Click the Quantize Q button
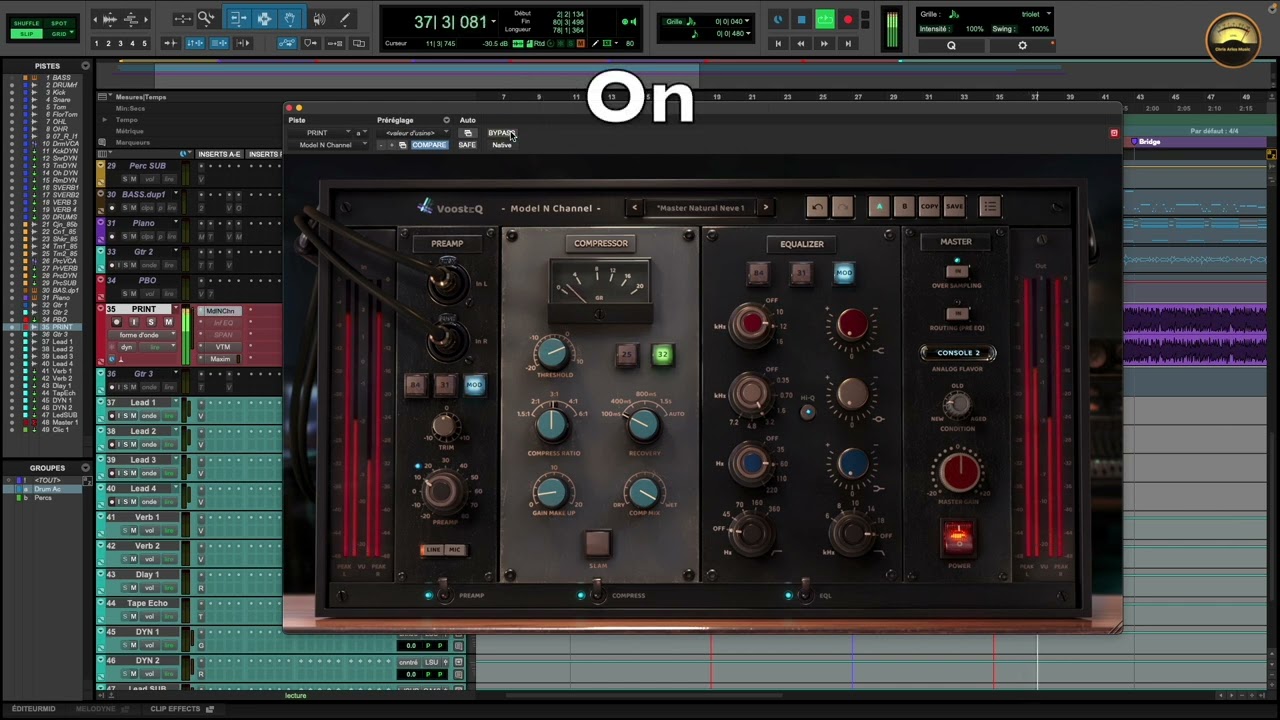 (x=951, y=45)
